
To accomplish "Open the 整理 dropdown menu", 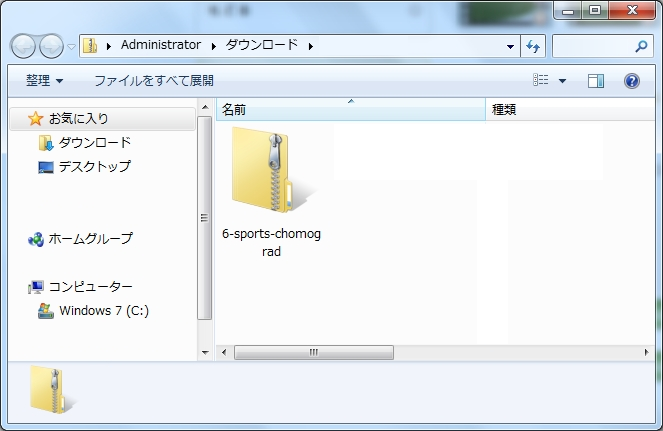I will click(44, 80).
